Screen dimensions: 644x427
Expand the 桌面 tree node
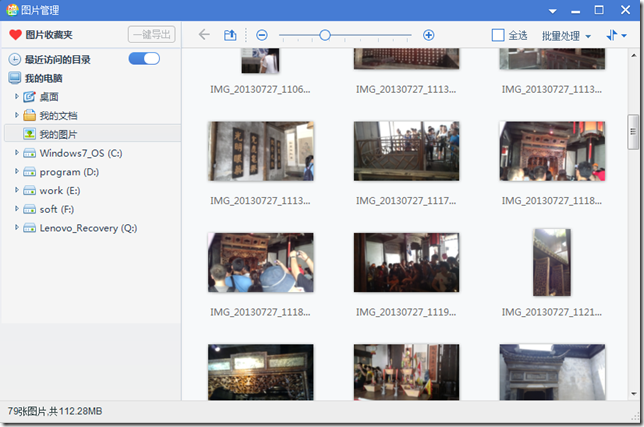coord(17,97)
